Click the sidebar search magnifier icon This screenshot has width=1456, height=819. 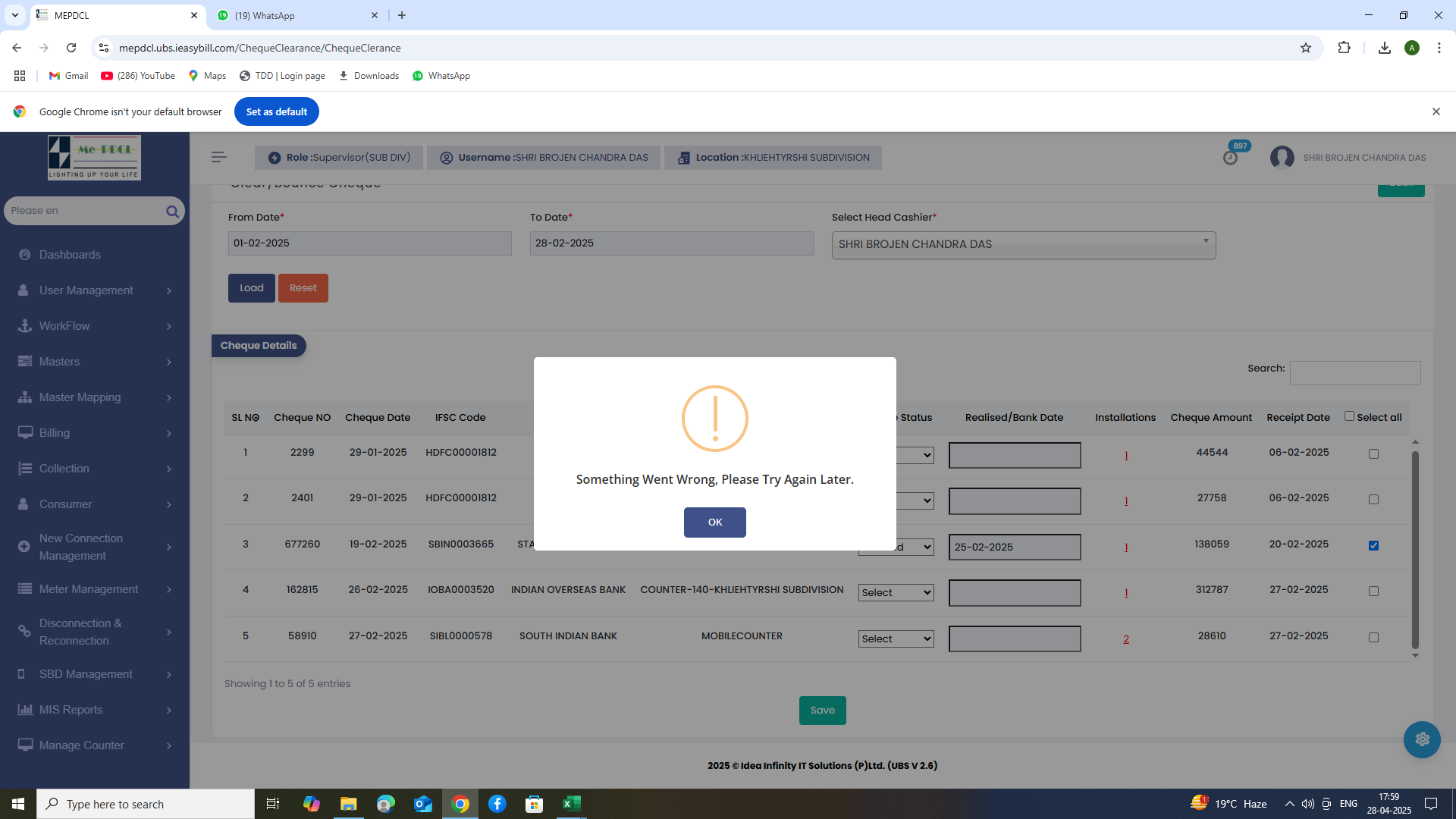tap(172, 211)
